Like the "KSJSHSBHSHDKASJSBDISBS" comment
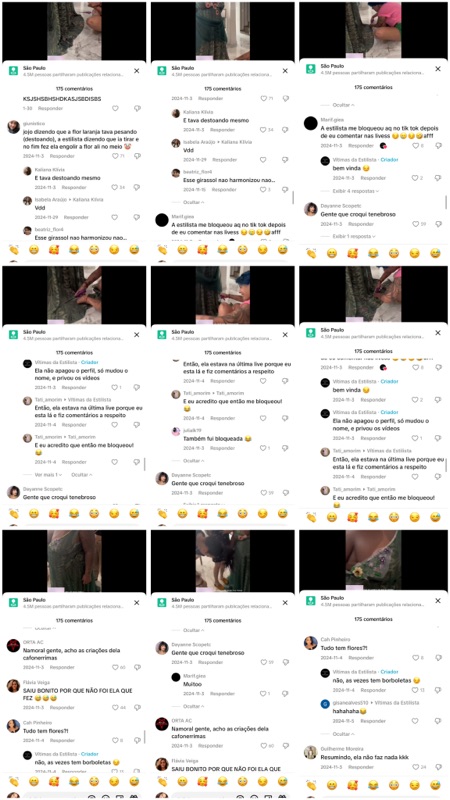 click(x=115, y=108)
